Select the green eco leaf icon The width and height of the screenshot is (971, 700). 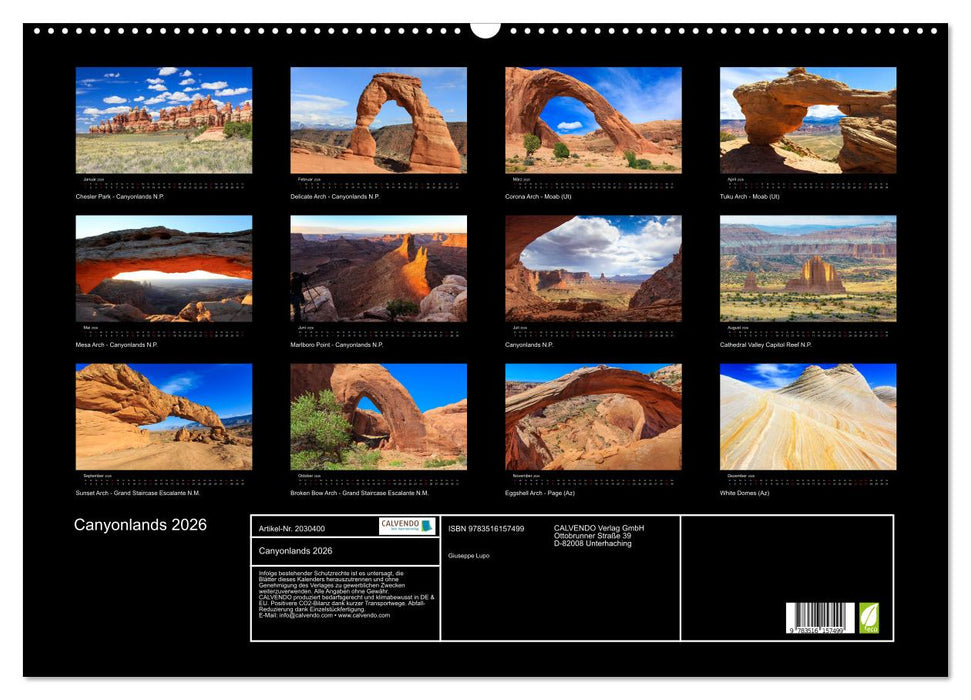click(869, 616)
